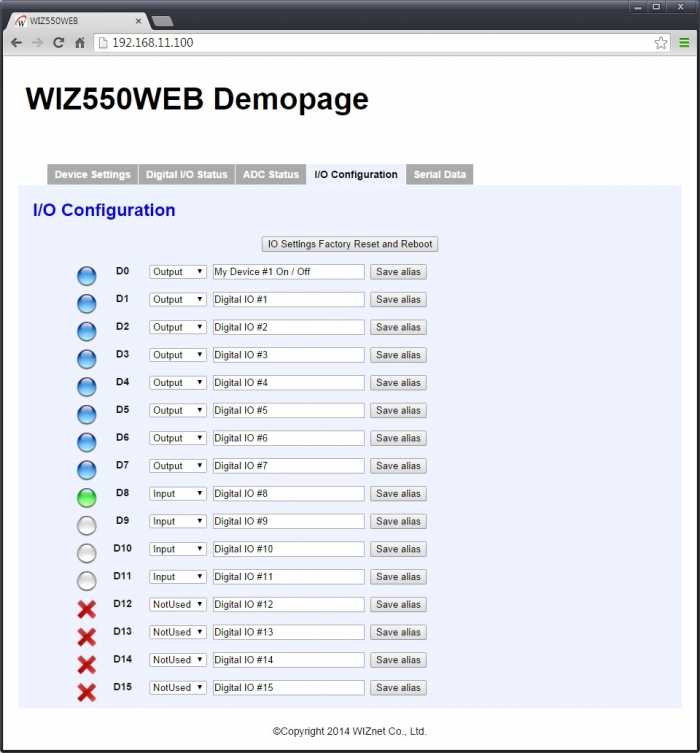Click the red X for D14
The height and width of the screenshot is (753, 700).
86,665
